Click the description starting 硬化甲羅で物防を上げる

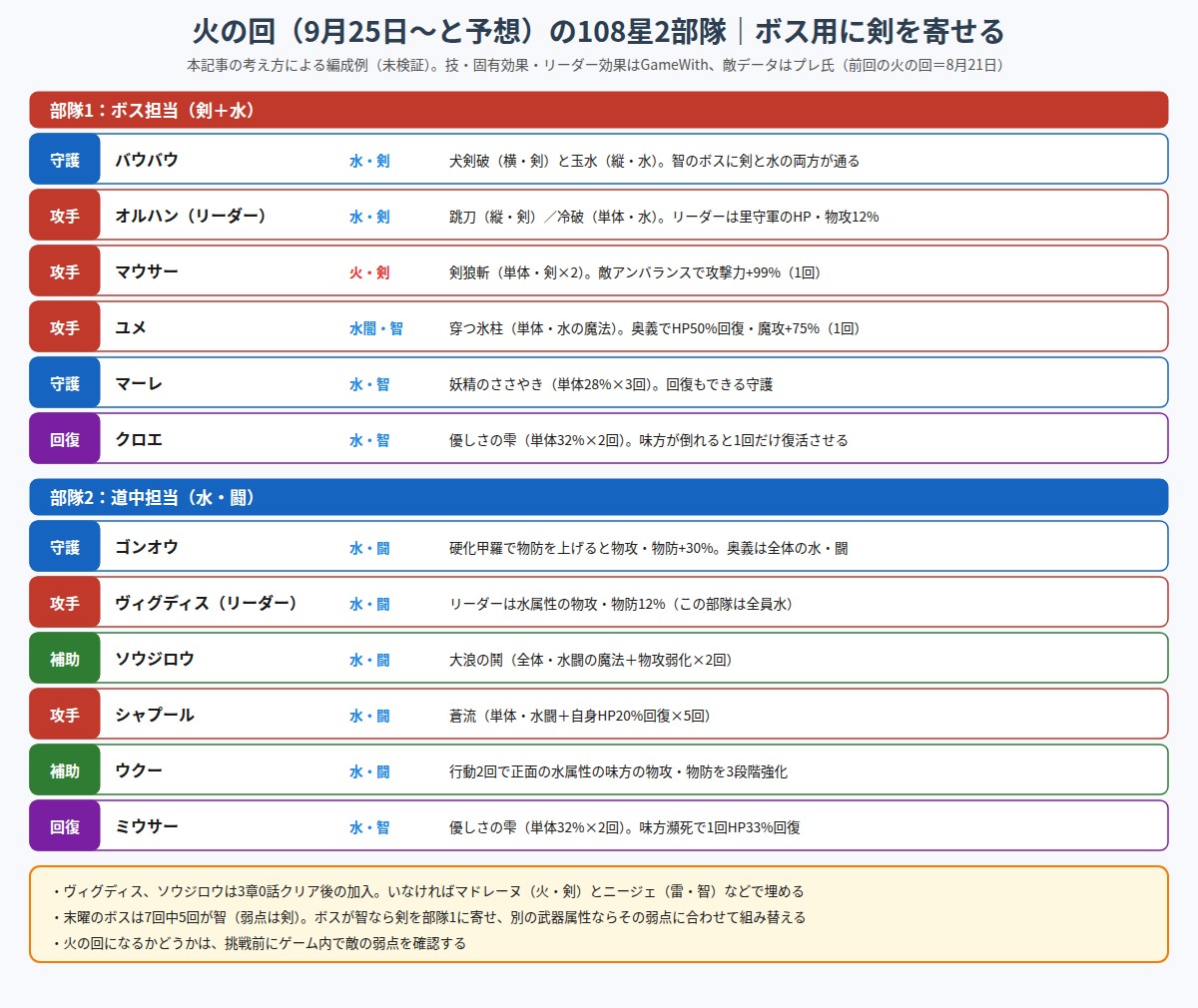649,548
